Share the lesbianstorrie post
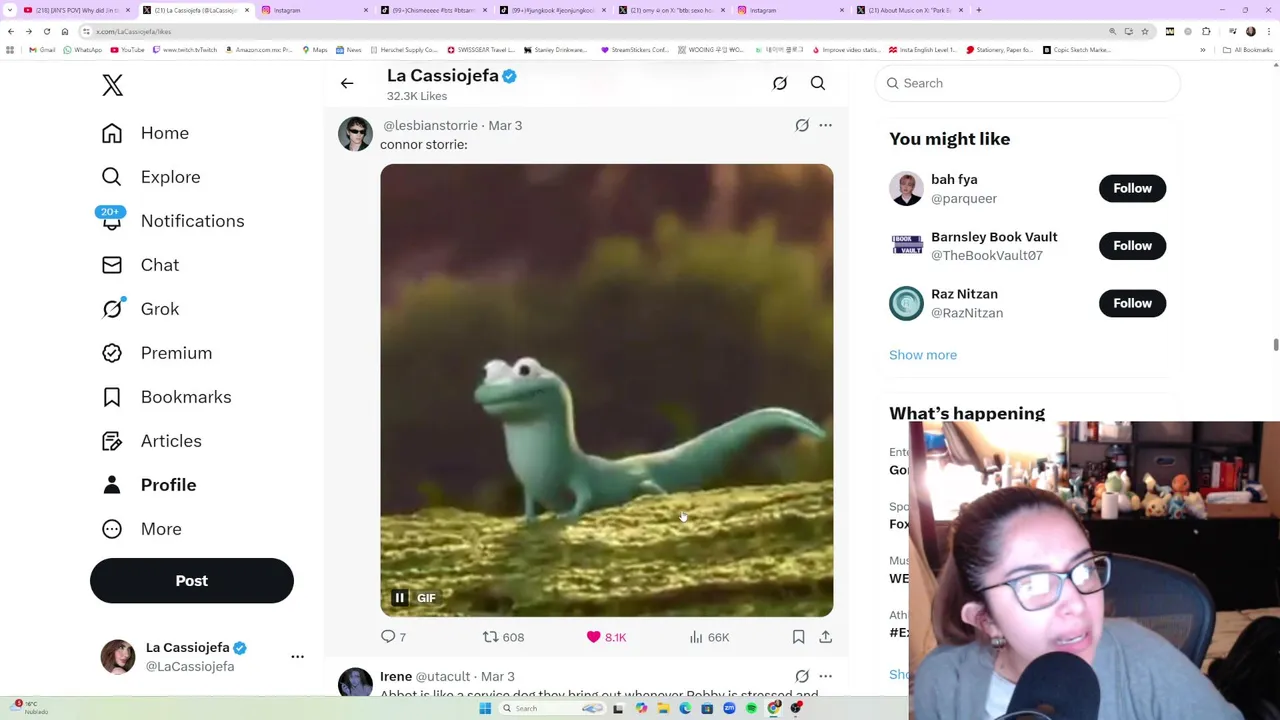 tap(825, 637)
